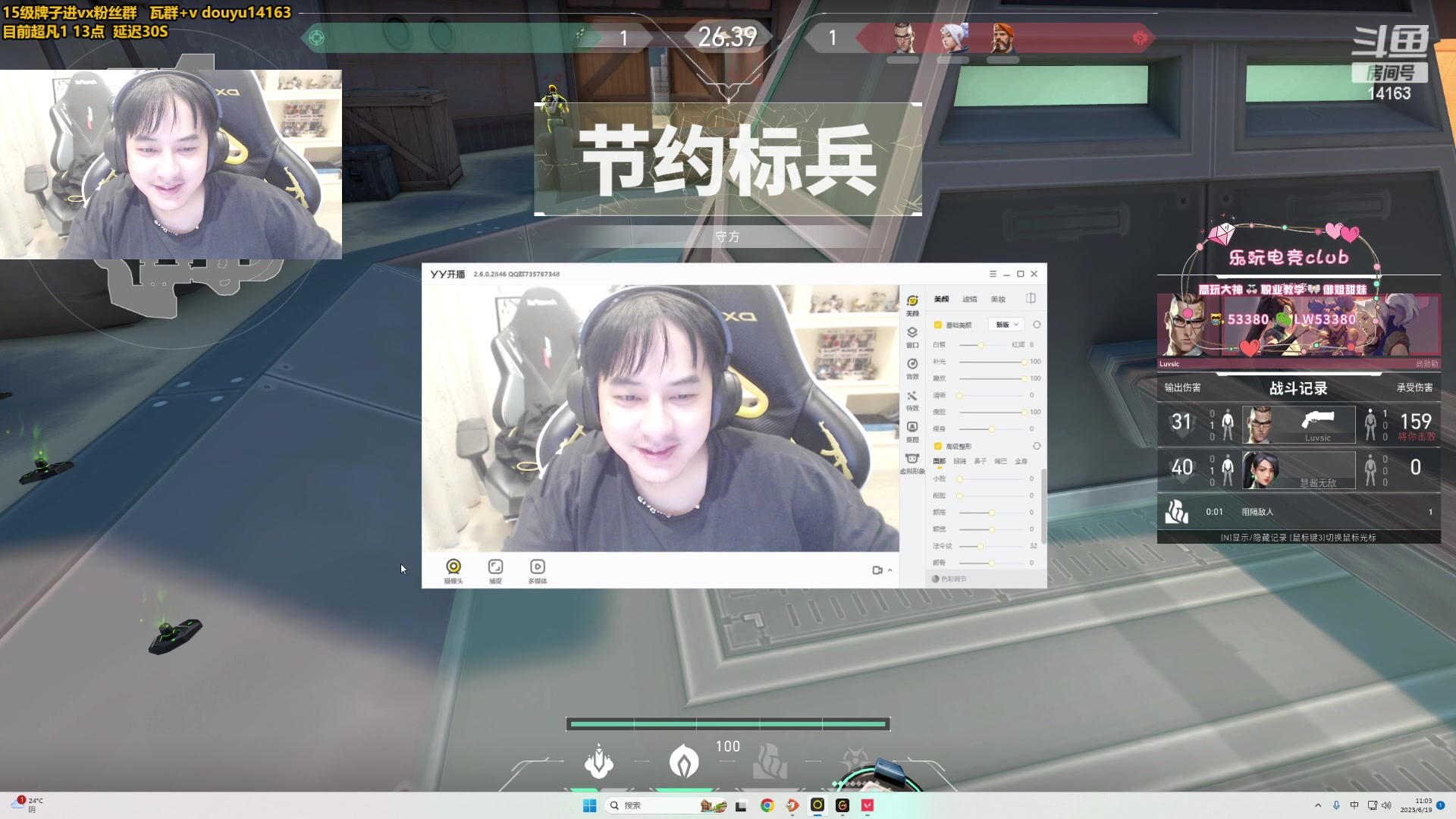Viewport: 1456px width, 819px height.
Task: Select the 嘴巴 mouth sub-tab
Action: (1001, 461)
